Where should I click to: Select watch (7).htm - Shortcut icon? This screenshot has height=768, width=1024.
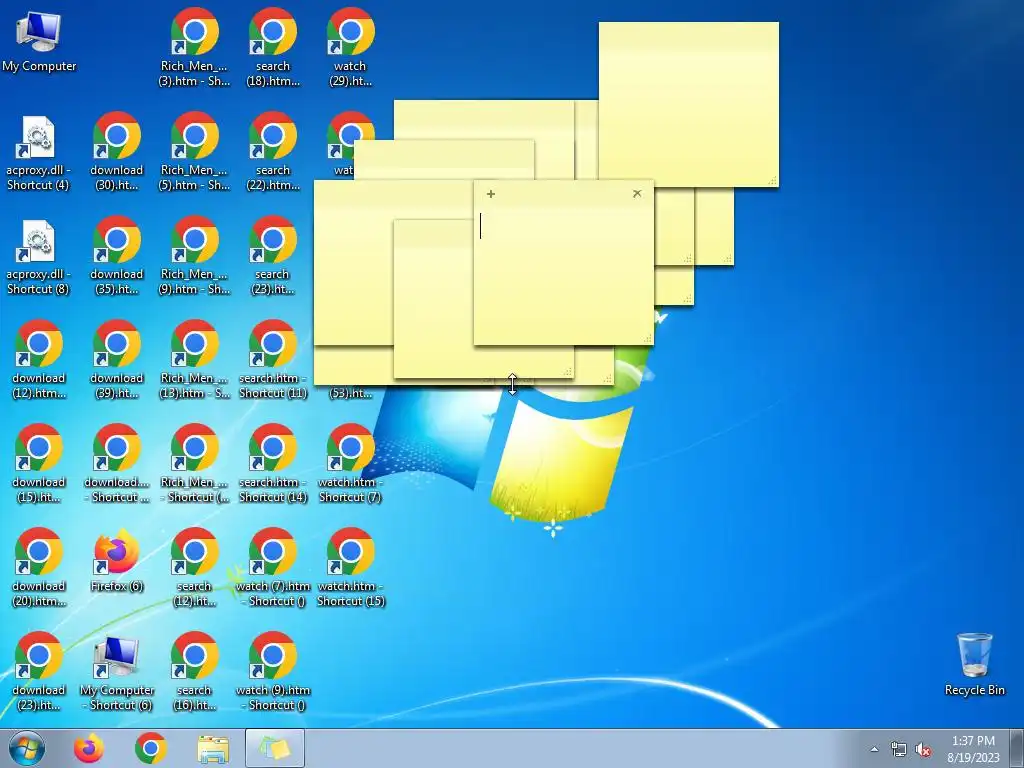point(273,568)
